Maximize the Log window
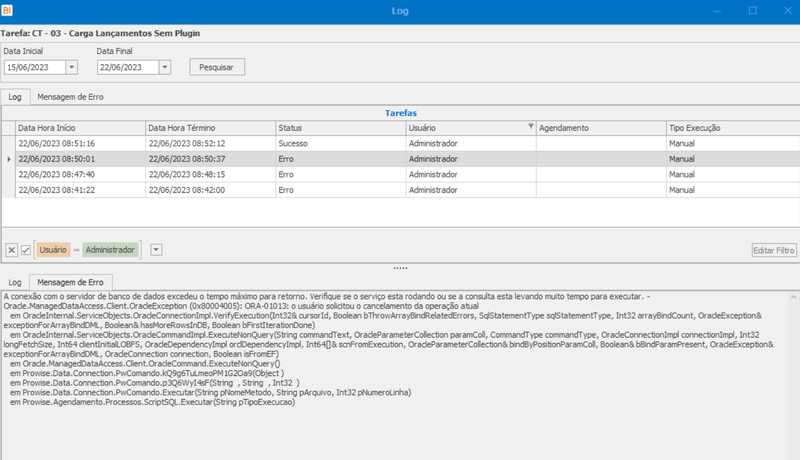This screenshot has width=800, height=460. [x=753, y=11]
